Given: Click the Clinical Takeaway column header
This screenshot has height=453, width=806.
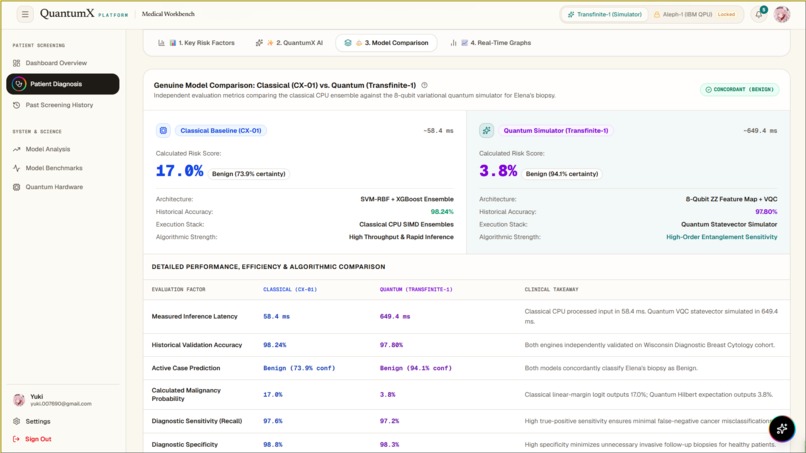Looking at the screenshot, I should tap(551, 289).
